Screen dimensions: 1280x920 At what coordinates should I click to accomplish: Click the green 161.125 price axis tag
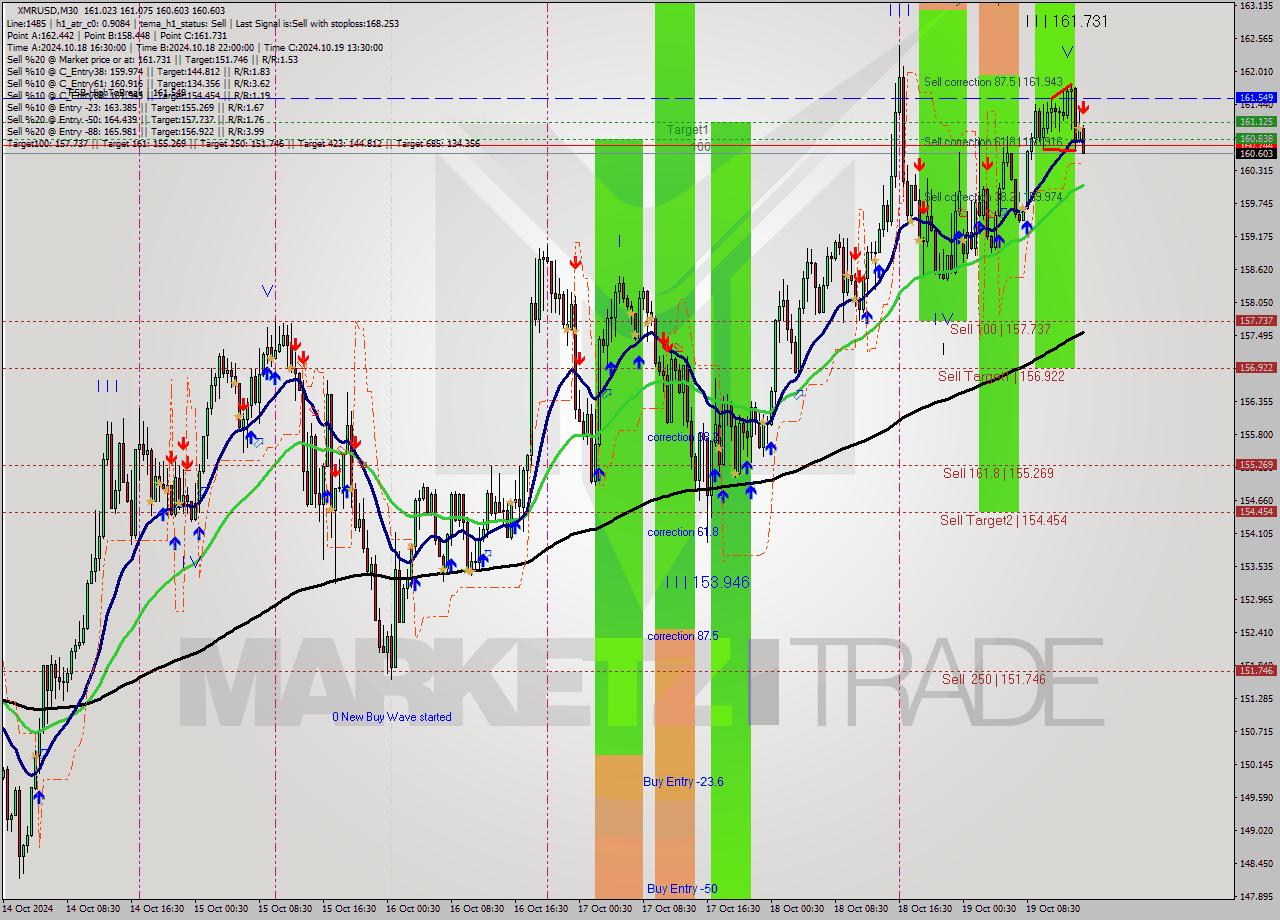(x=1256, y=122)
